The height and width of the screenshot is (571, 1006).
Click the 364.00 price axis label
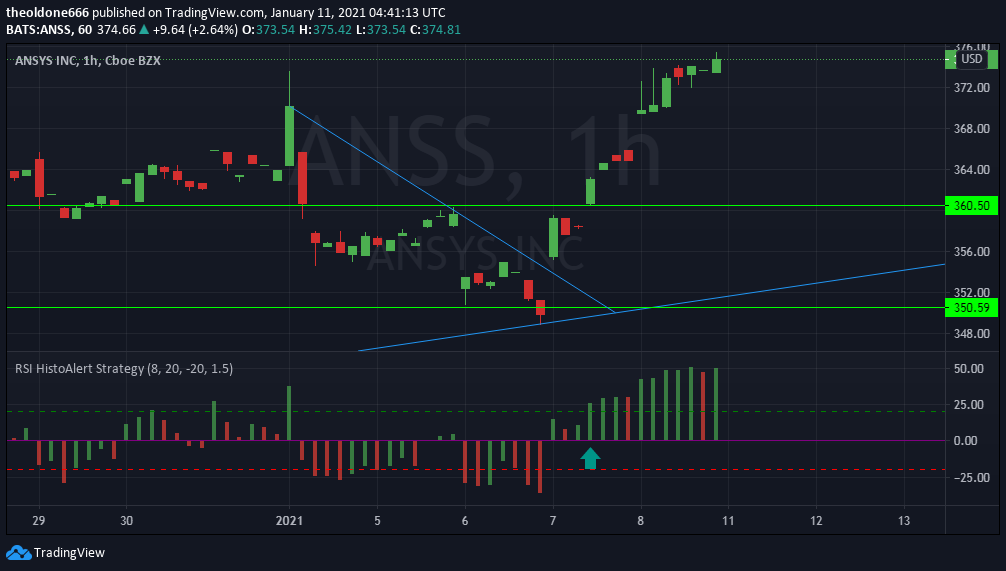(971, 170)
